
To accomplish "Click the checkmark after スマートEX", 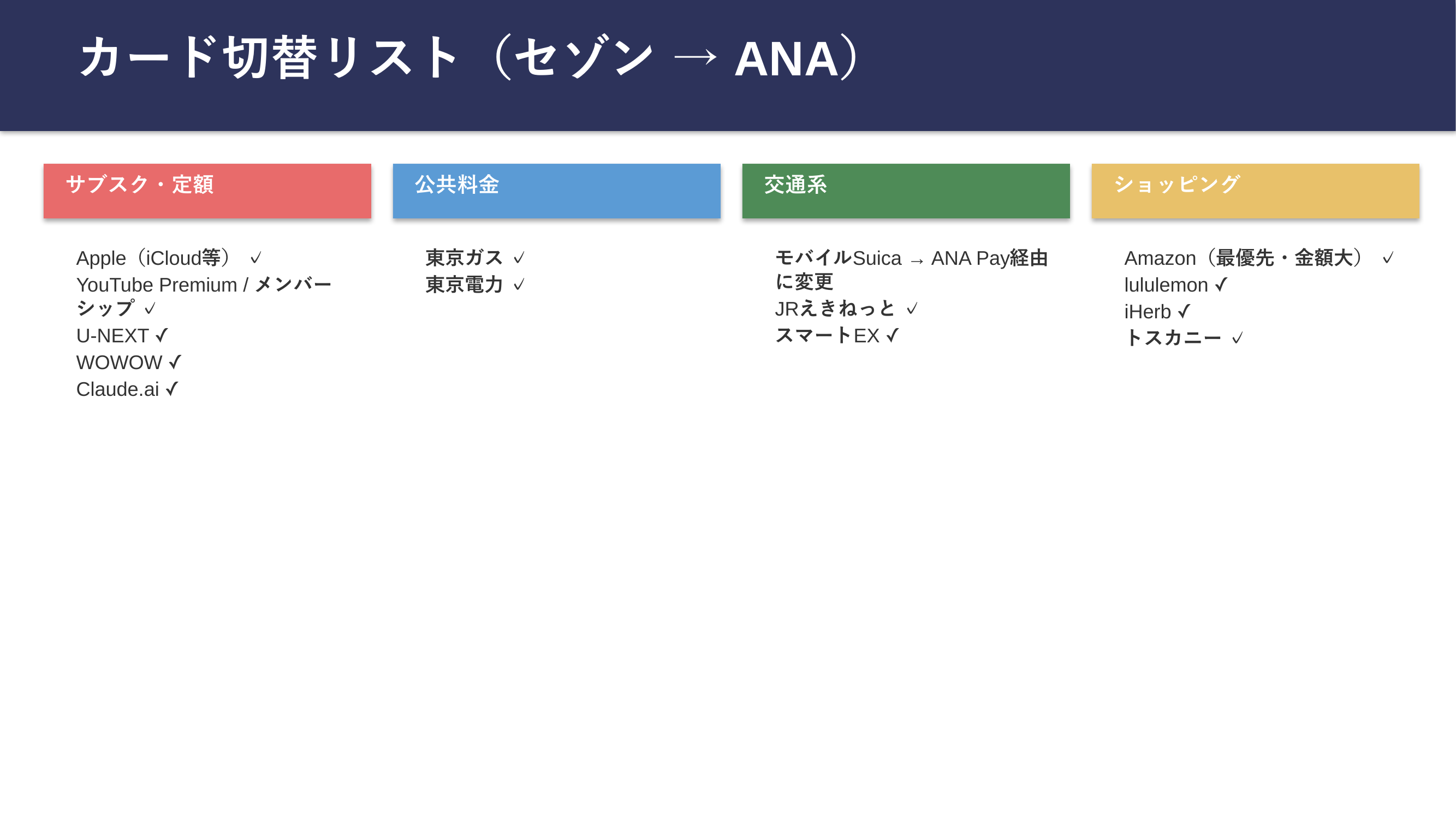I will click(893, 336).
